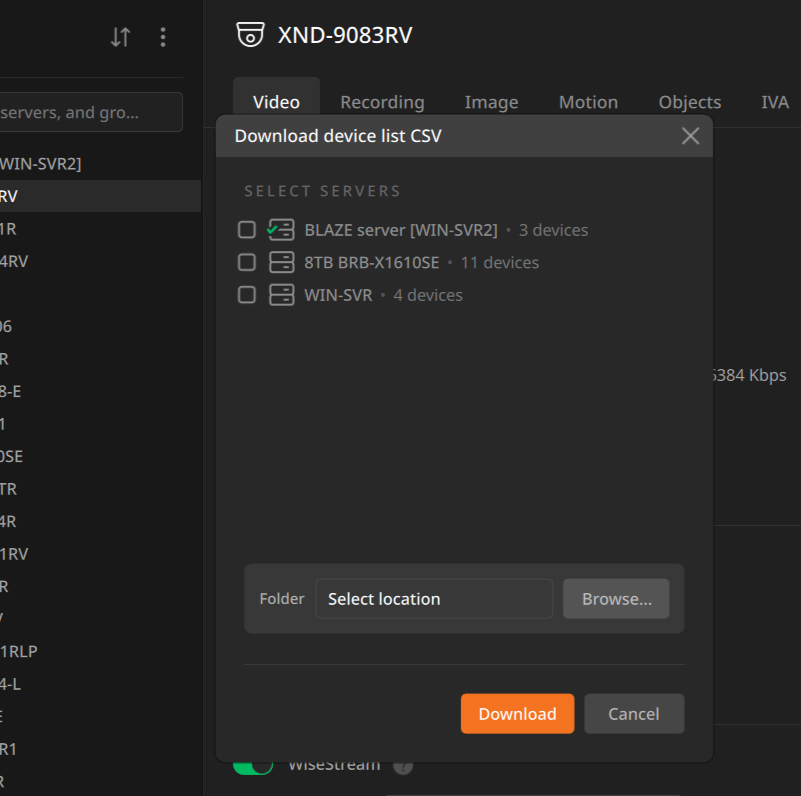The width and height of the screenshot is (801, 796).
Task: Click the XND-9083RV dome camera icon
Action: [x=250, y=35]
